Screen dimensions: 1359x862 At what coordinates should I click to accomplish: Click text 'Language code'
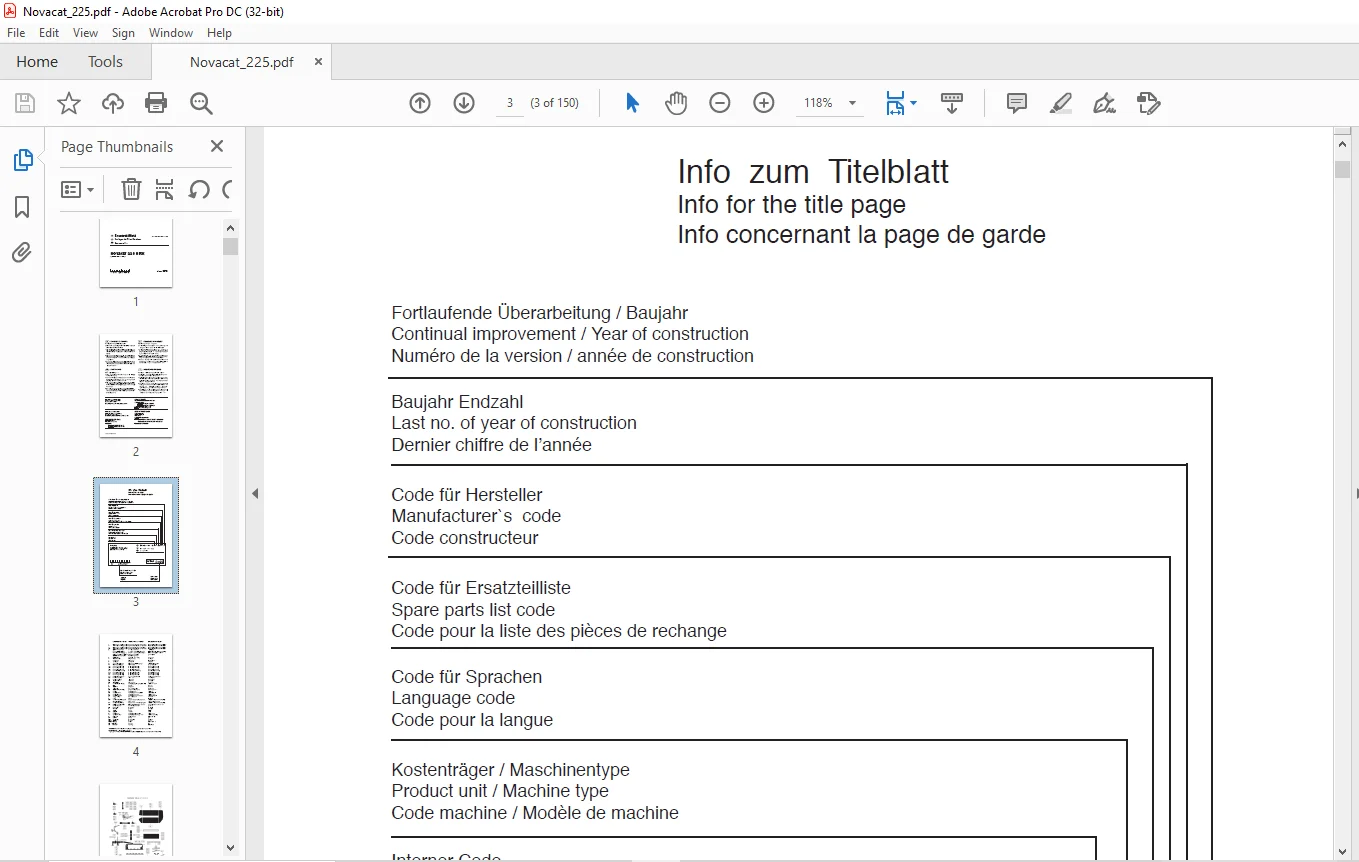click(x=453, y=698)
